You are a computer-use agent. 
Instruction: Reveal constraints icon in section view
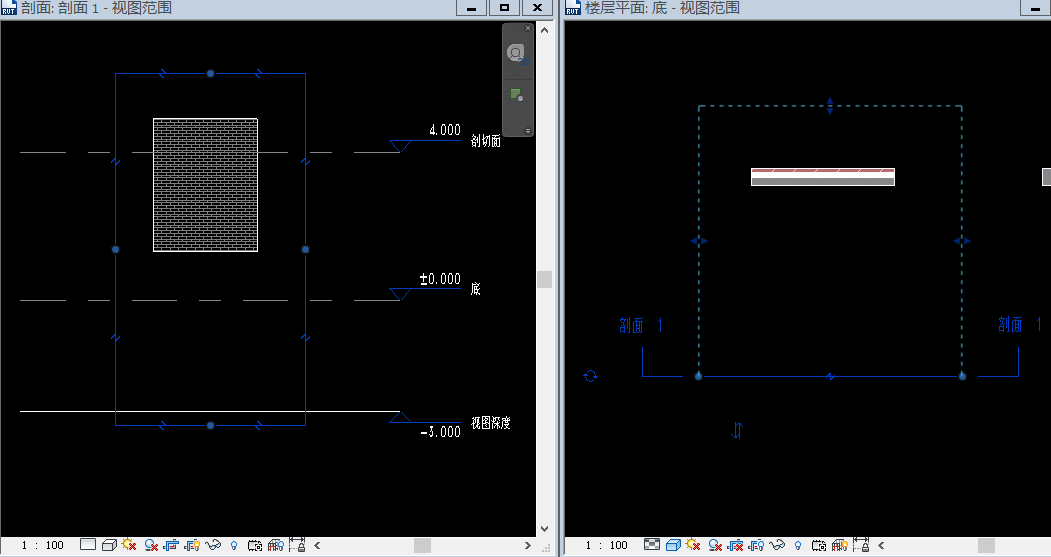click(x=297, y=544)
